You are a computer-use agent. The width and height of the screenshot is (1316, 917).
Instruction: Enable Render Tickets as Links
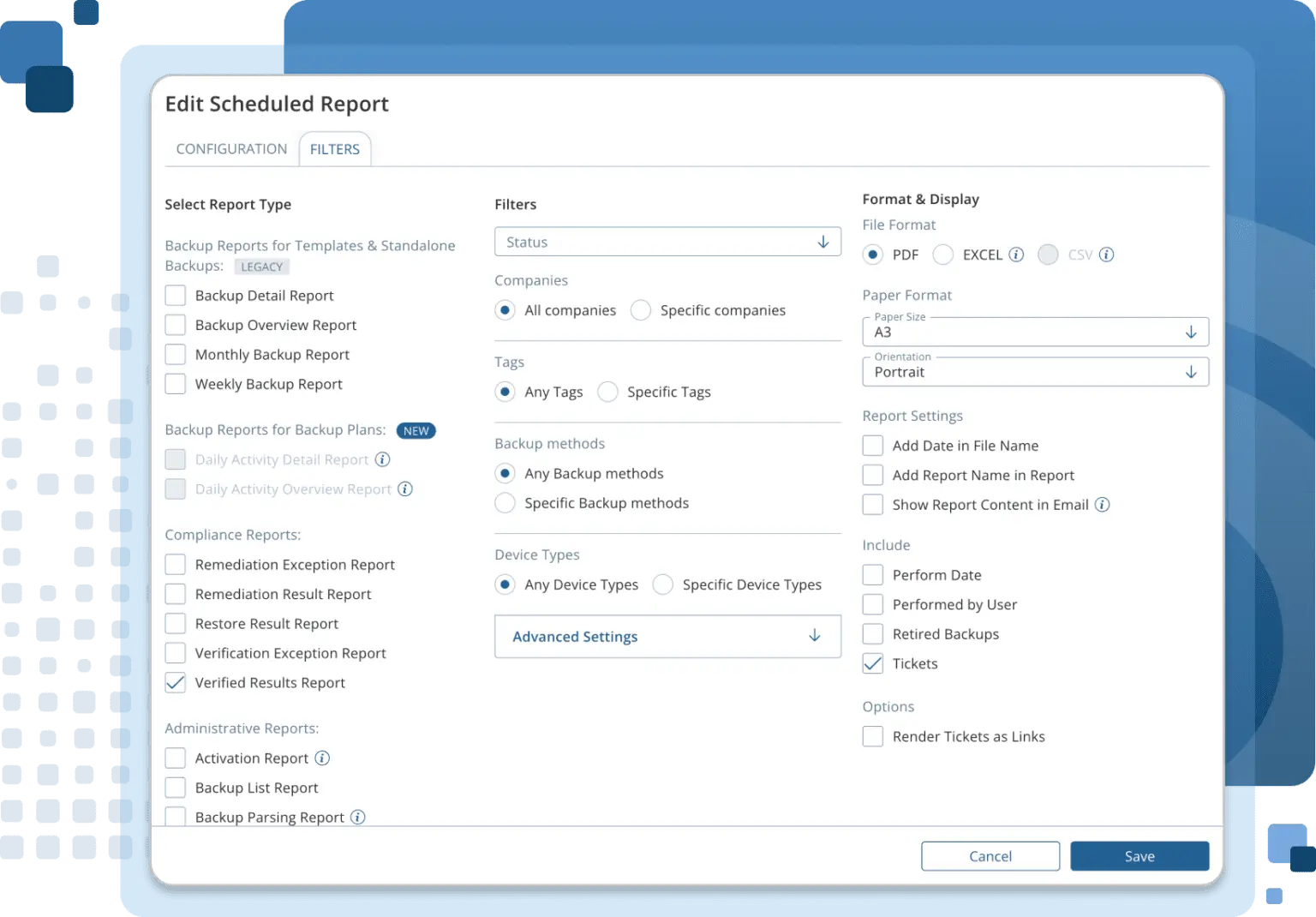(873, 736)
